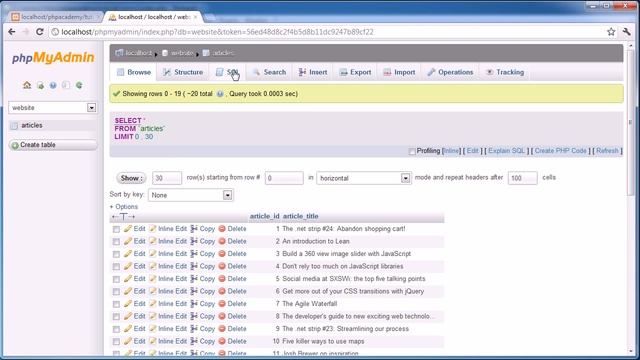The width and height of the screenshot is (640, 360).
Task: Check the row checkbox for article 6
Action: (x=116, y=292)
